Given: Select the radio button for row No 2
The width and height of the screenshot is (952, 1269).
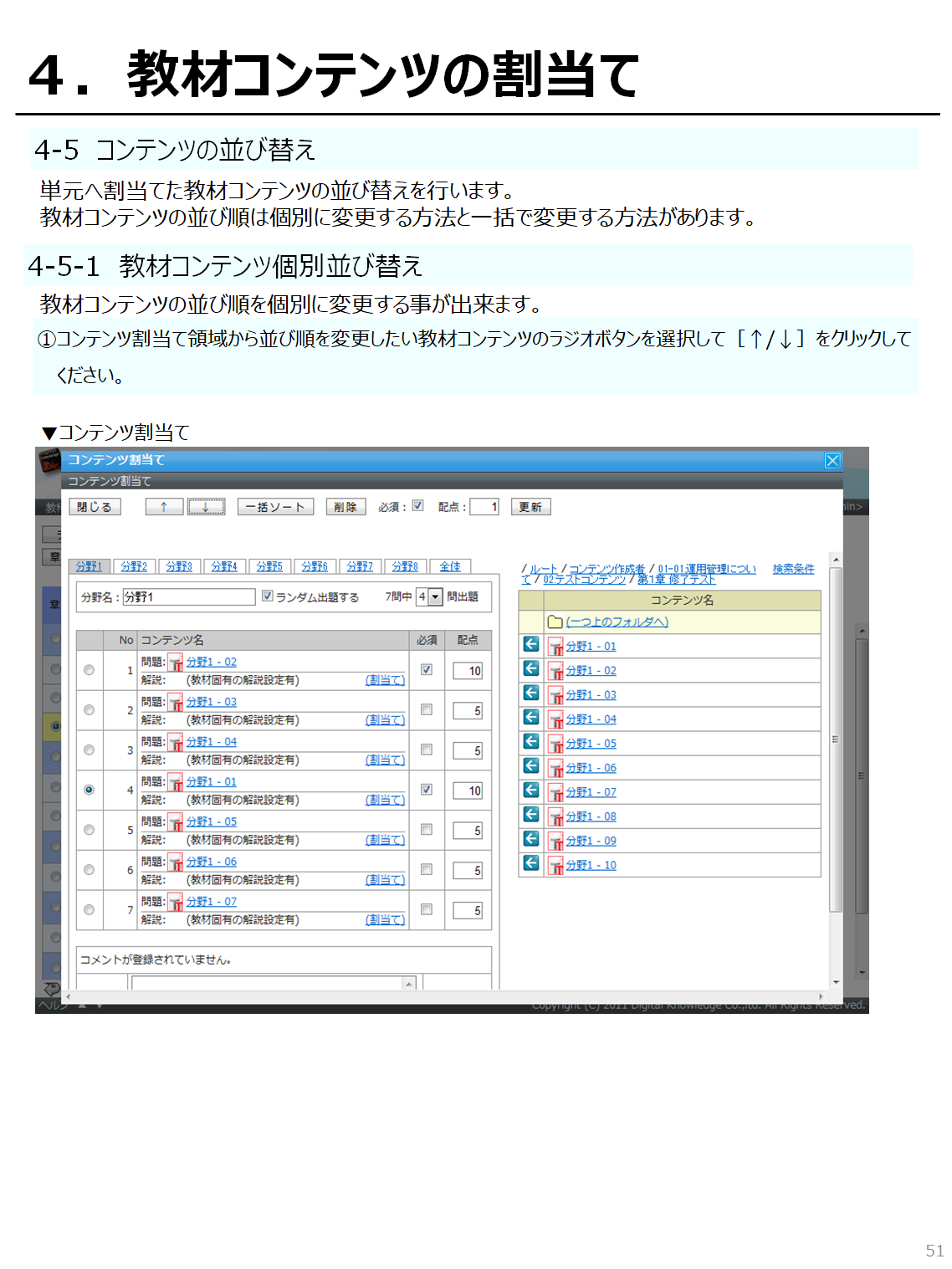Looking at the screenshot, I should click(90, 710).
